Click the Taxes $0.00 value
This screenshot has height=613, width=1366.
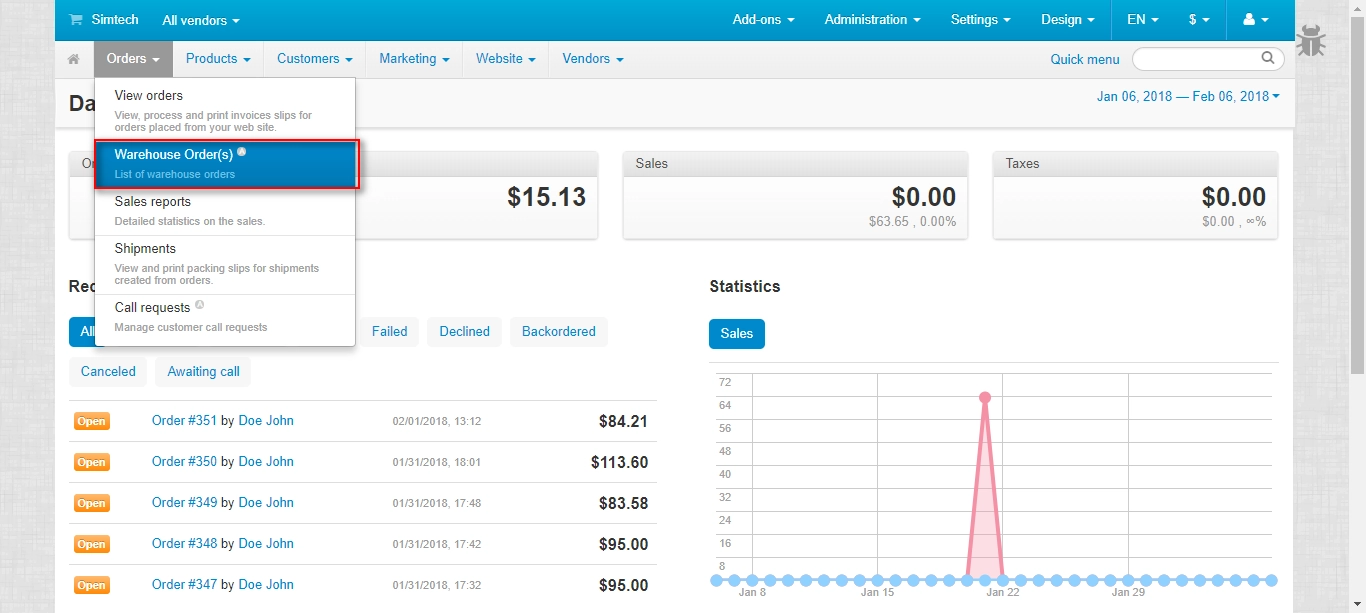click(x=1234, y=197)
